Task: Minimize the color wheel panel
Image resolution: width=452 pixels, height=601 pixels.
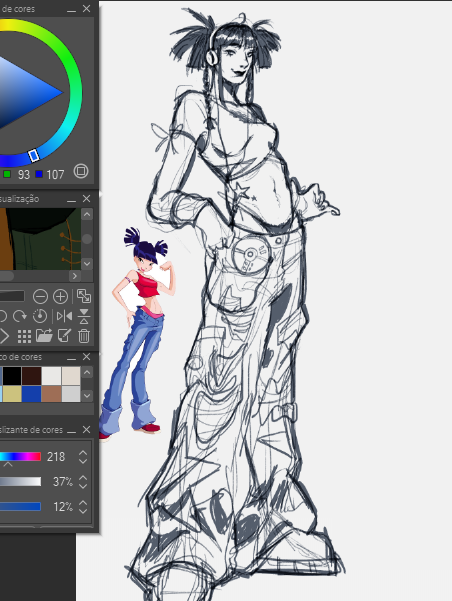Action: (71, 9)
